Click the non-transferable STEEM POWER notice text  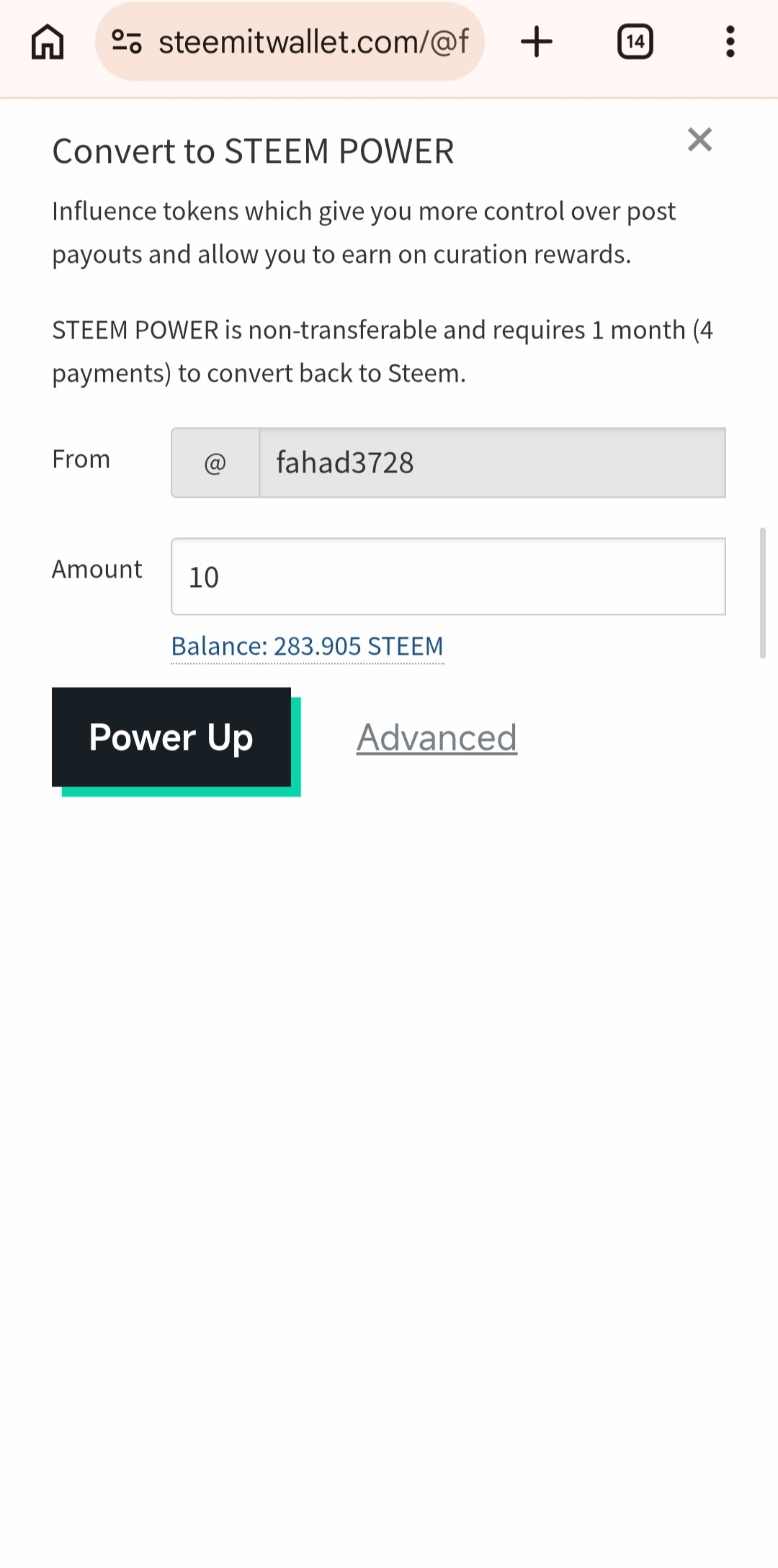tap(383, 351)
